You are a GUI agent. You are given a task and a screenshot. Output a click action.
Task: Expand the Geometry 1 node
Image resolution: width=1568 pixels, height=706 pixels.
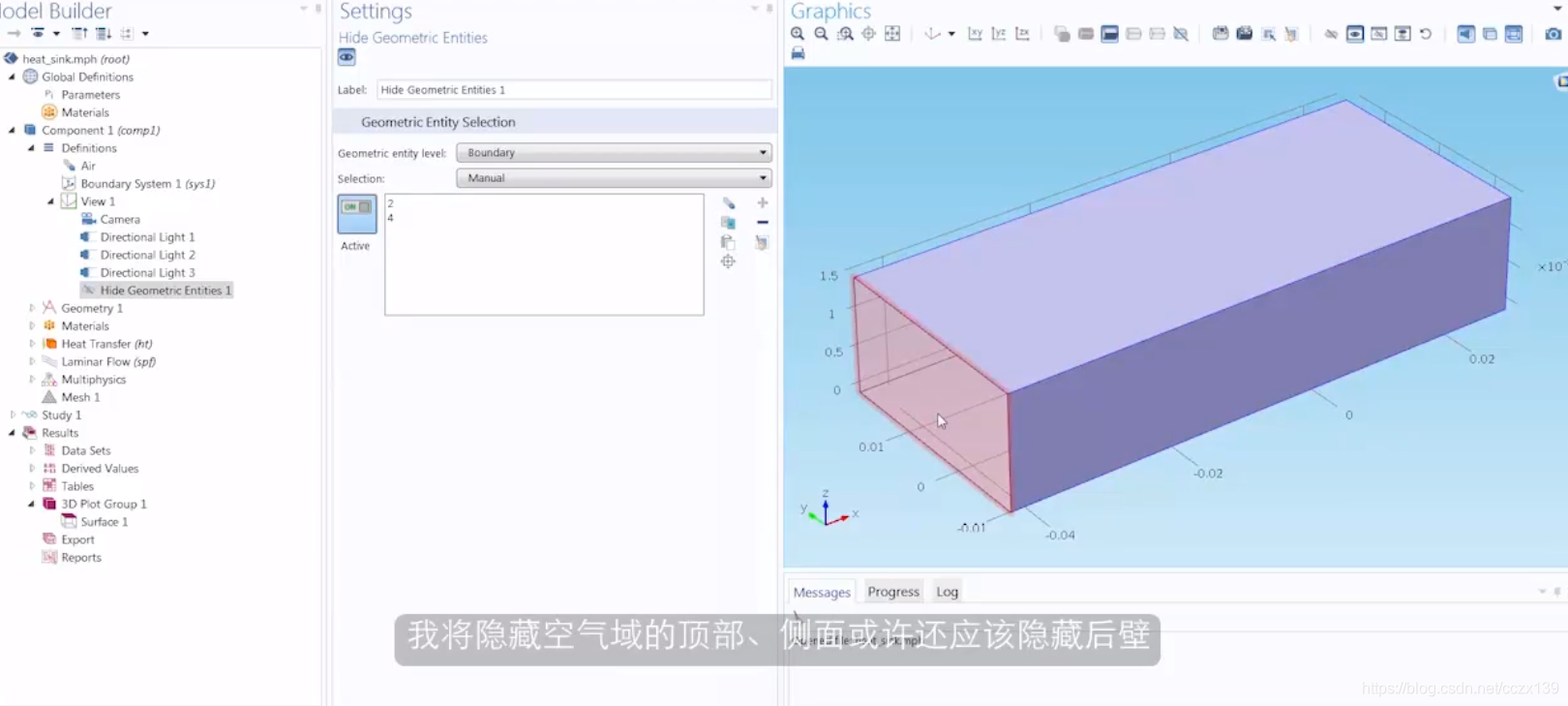[x=31, y=308]
